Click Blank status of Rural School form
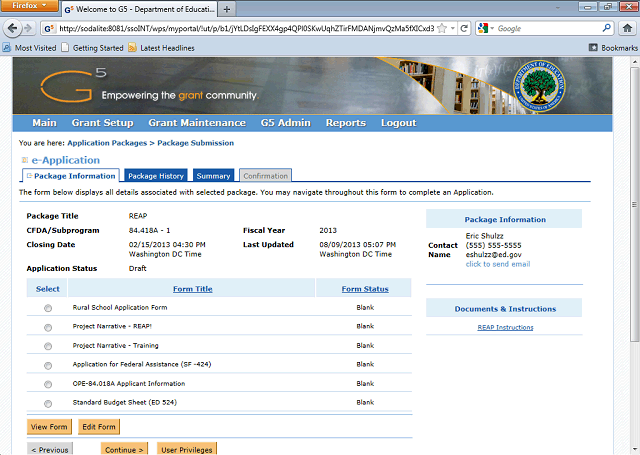Image resolution: width=640 pixels, height=455 pixels. coord(365,307)
